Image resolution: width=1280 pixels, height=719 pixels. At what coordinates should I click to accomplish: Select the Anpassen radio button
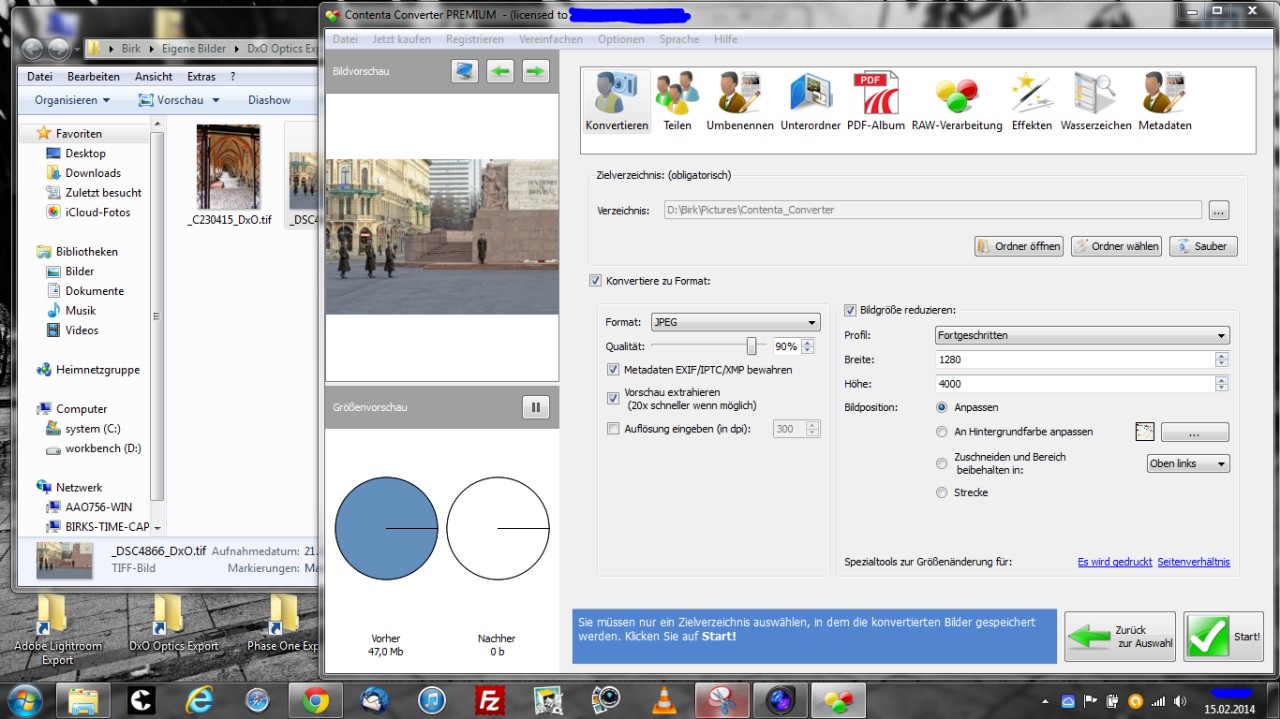click(x=942, y=407)
